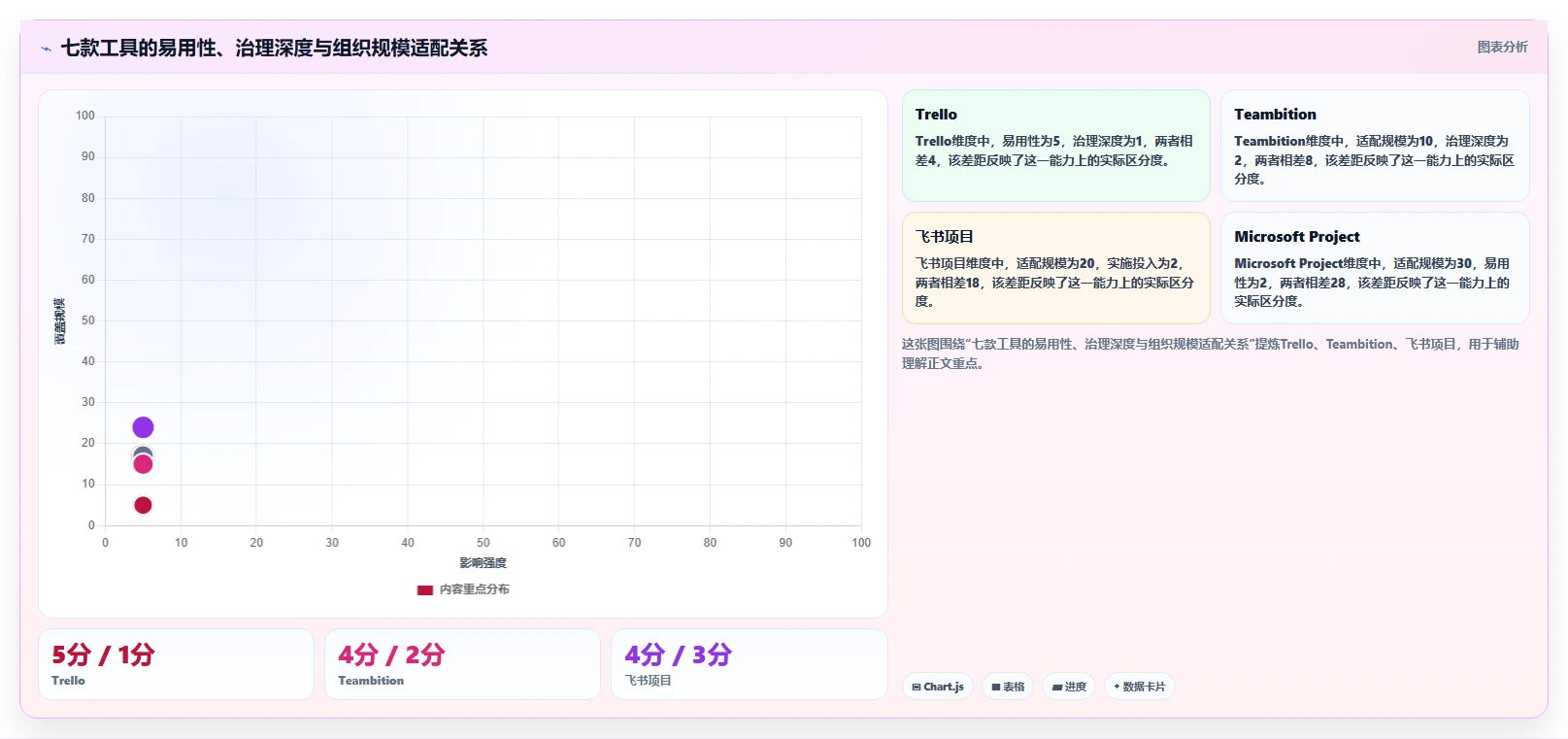Click the x-axis tick label 50
This screenshot has height=739, width=1568.
[x=484, y=543]
